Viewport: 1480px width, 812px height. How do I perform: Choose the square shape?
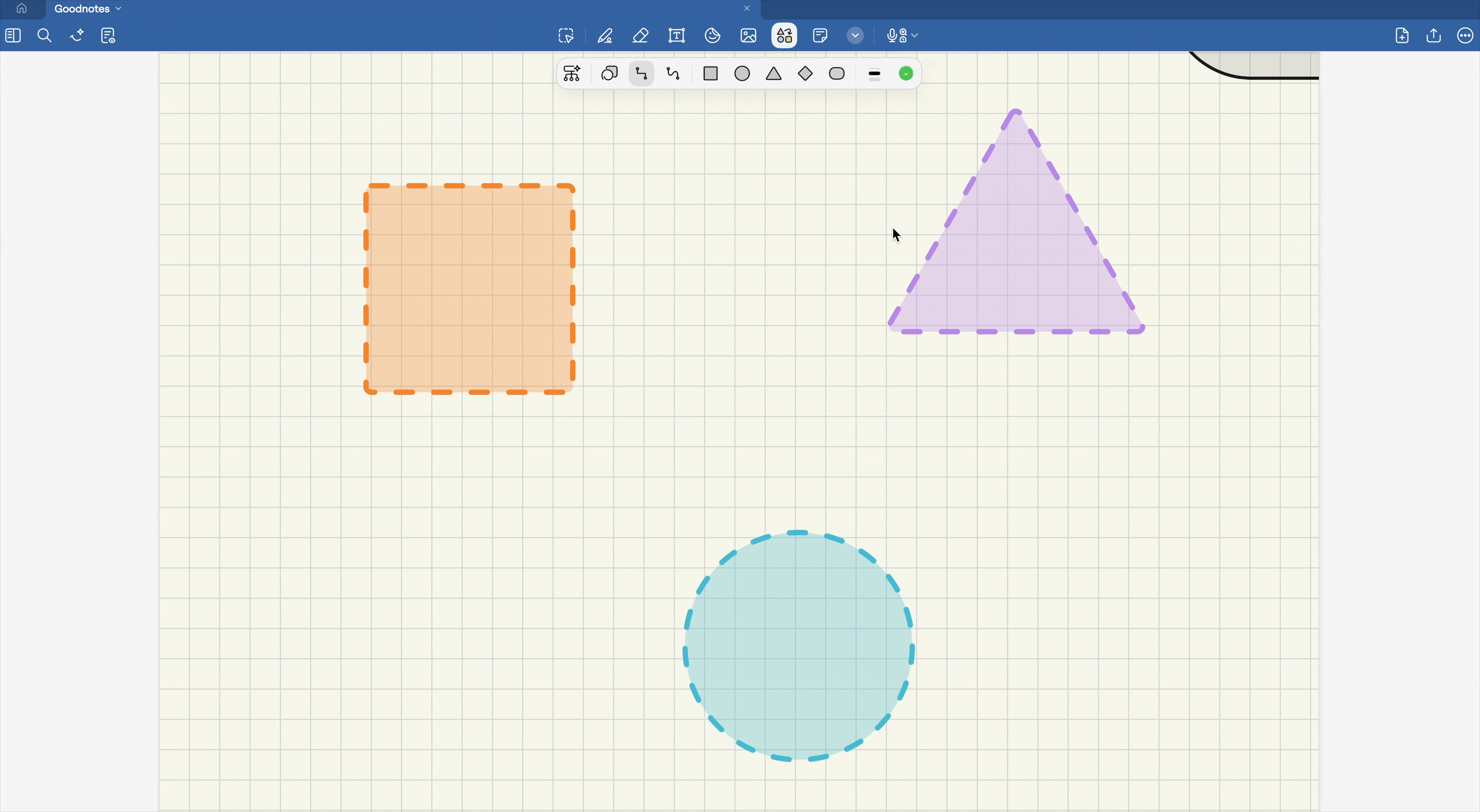tap(711, 74)
